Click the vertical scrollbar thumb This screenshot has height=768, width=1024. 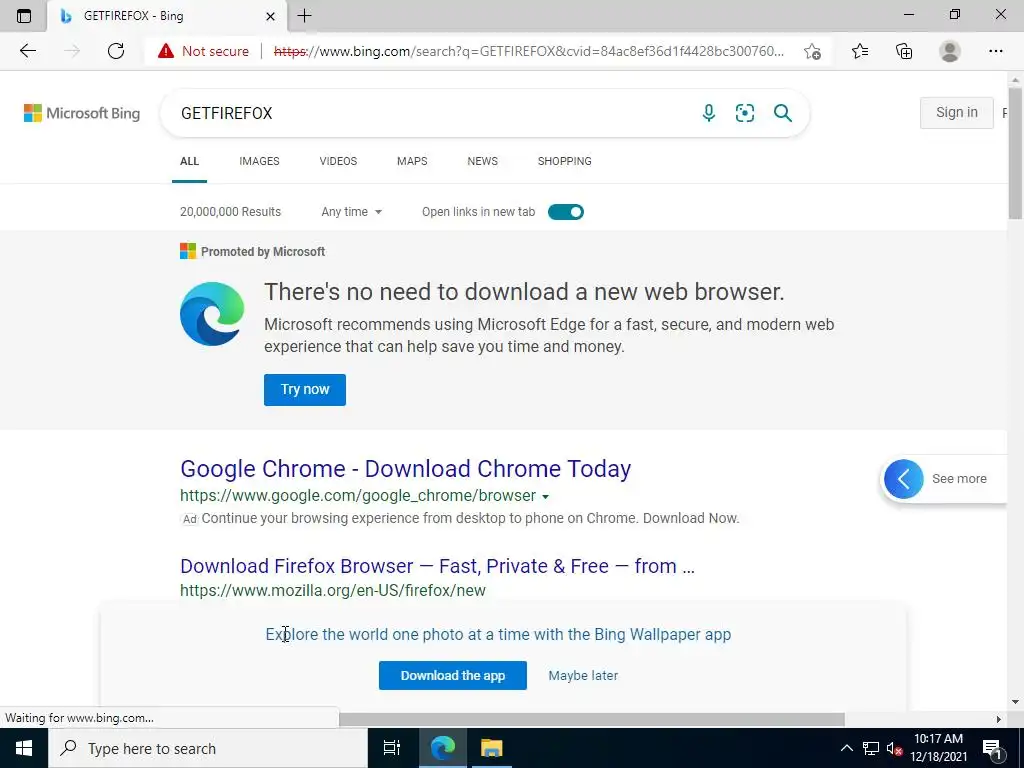point(1015,153)
